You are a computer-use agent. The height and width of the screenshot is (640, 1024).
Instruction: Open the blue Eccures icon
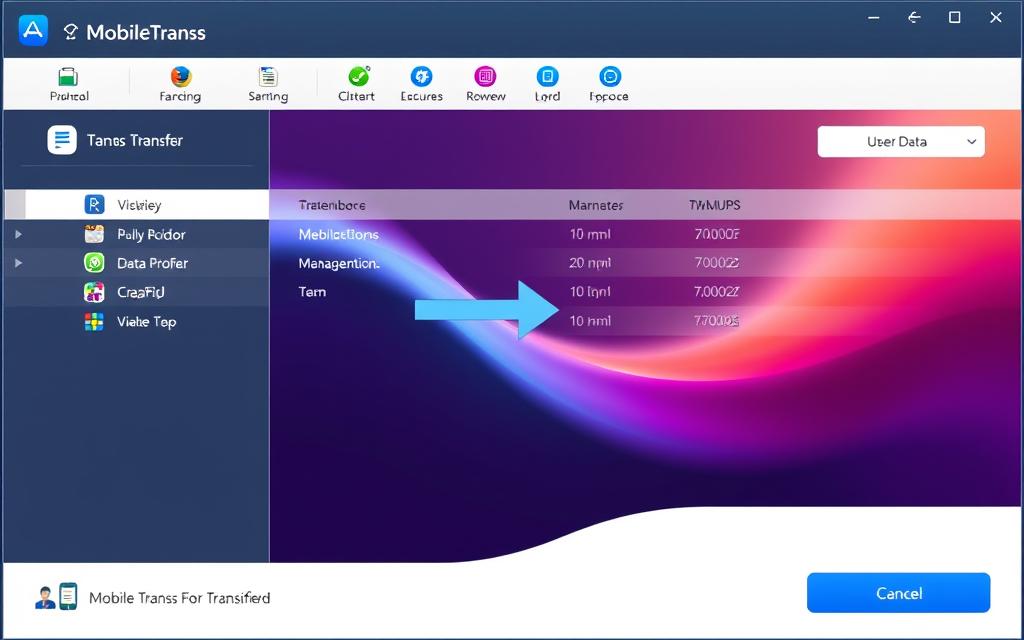[421, 78]
